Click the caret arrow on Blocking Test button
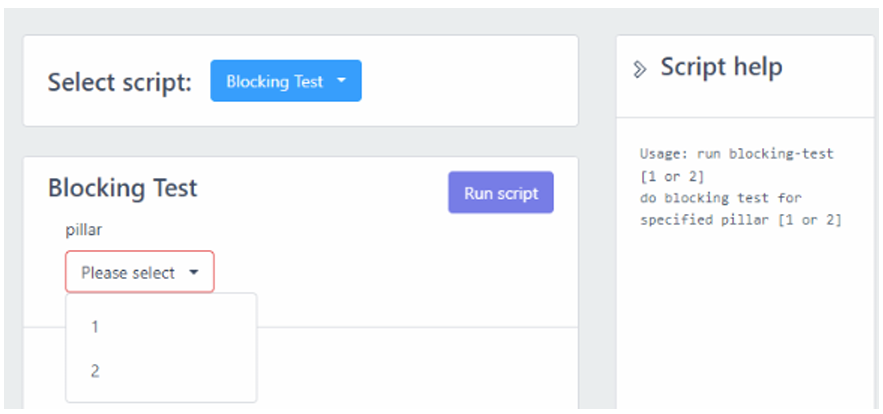The image size is (883, 414). point(341,81)
